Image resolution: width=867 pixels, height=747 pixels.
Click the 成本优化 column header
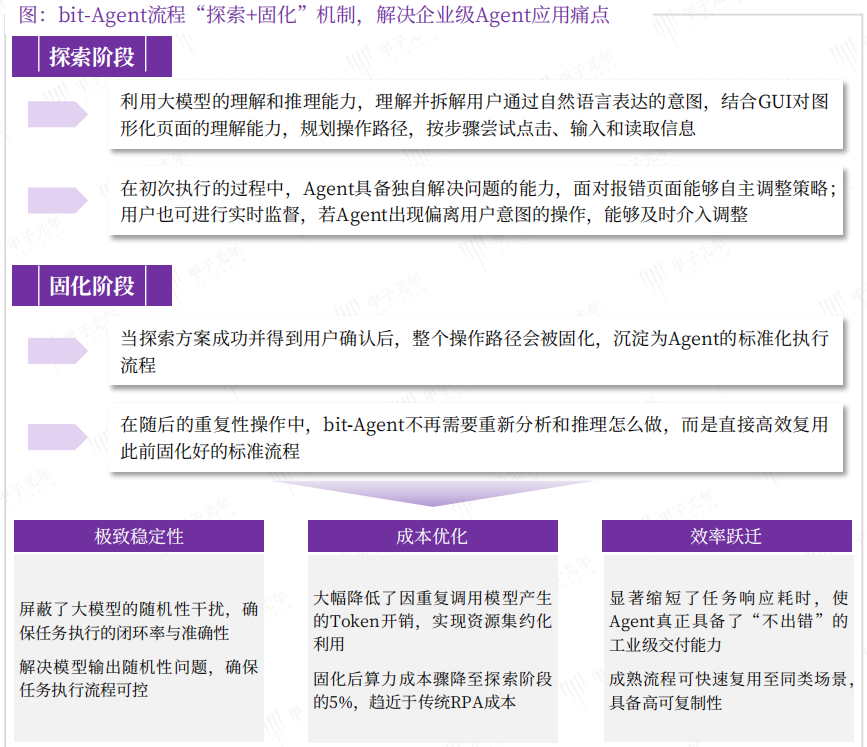click(432, 537)
